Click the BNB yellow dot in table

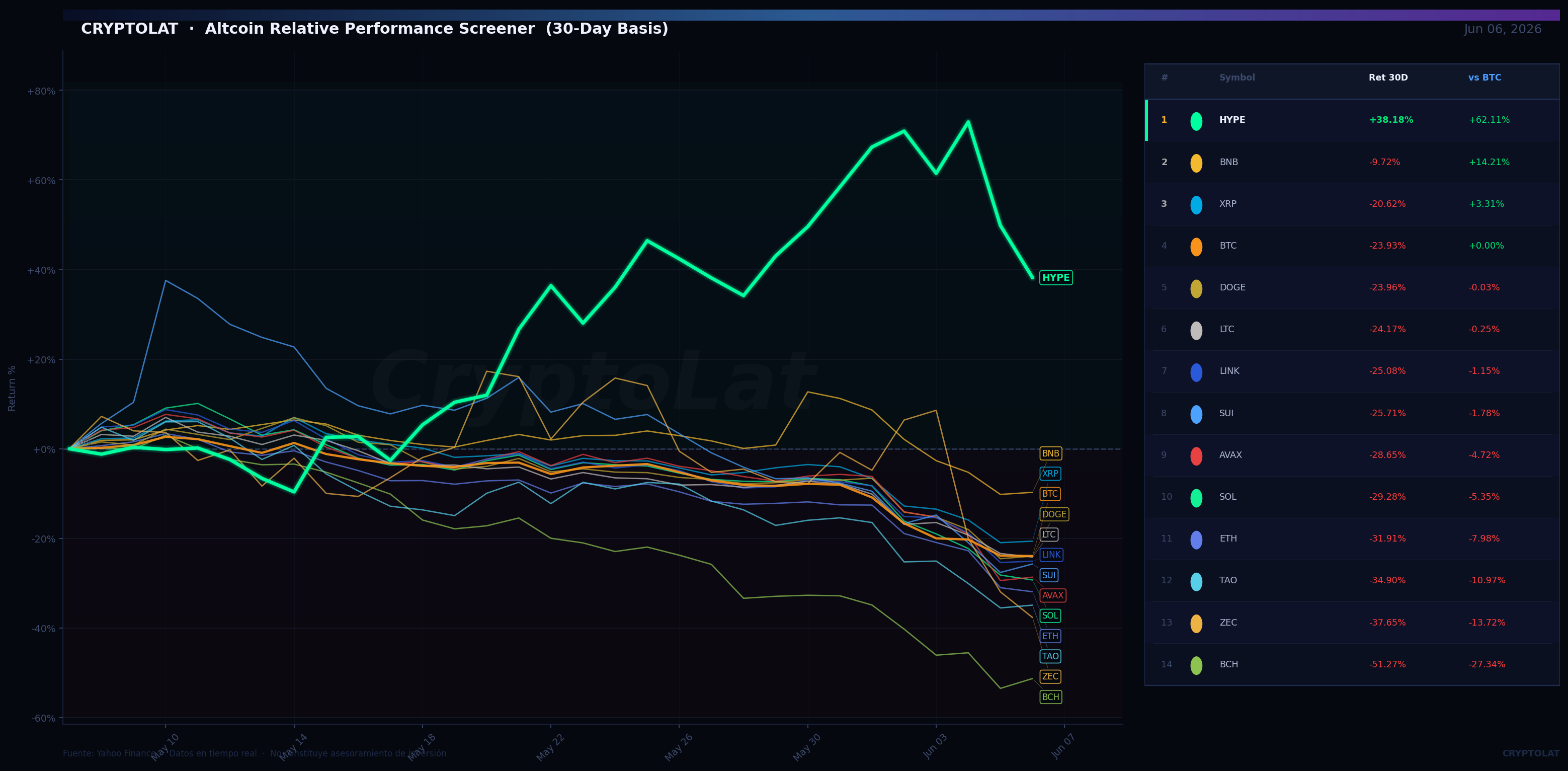coord(1196,163)
